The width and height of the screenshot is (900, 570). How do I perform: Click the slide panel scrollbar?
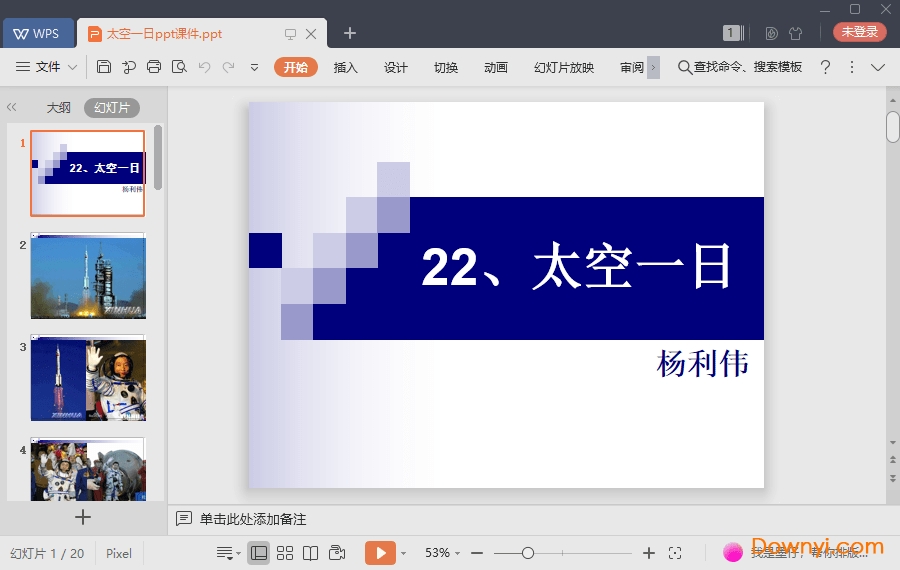(158, 158)
